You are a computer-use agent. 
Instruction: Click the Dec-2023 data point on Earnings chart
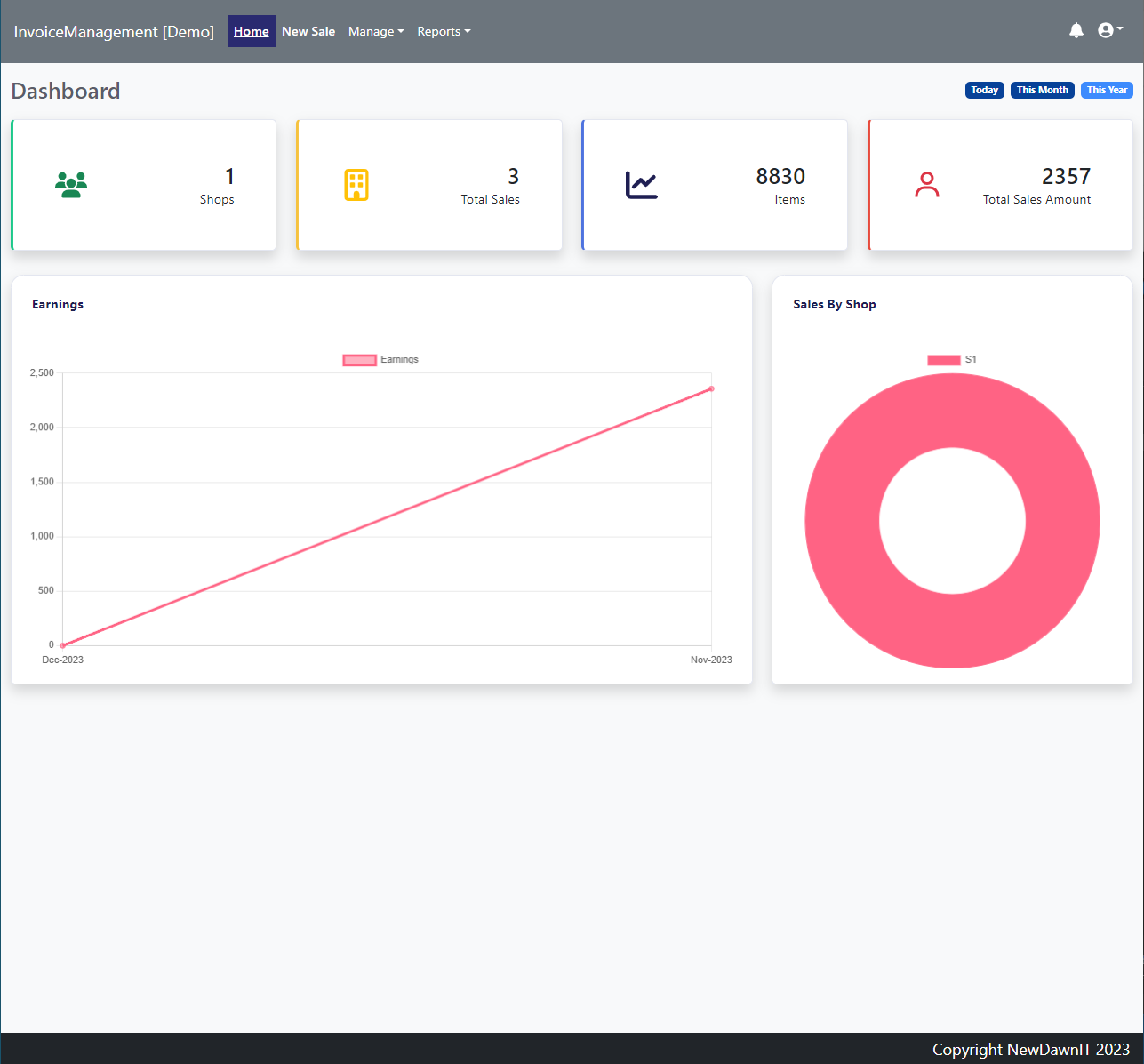coord(62,645)
